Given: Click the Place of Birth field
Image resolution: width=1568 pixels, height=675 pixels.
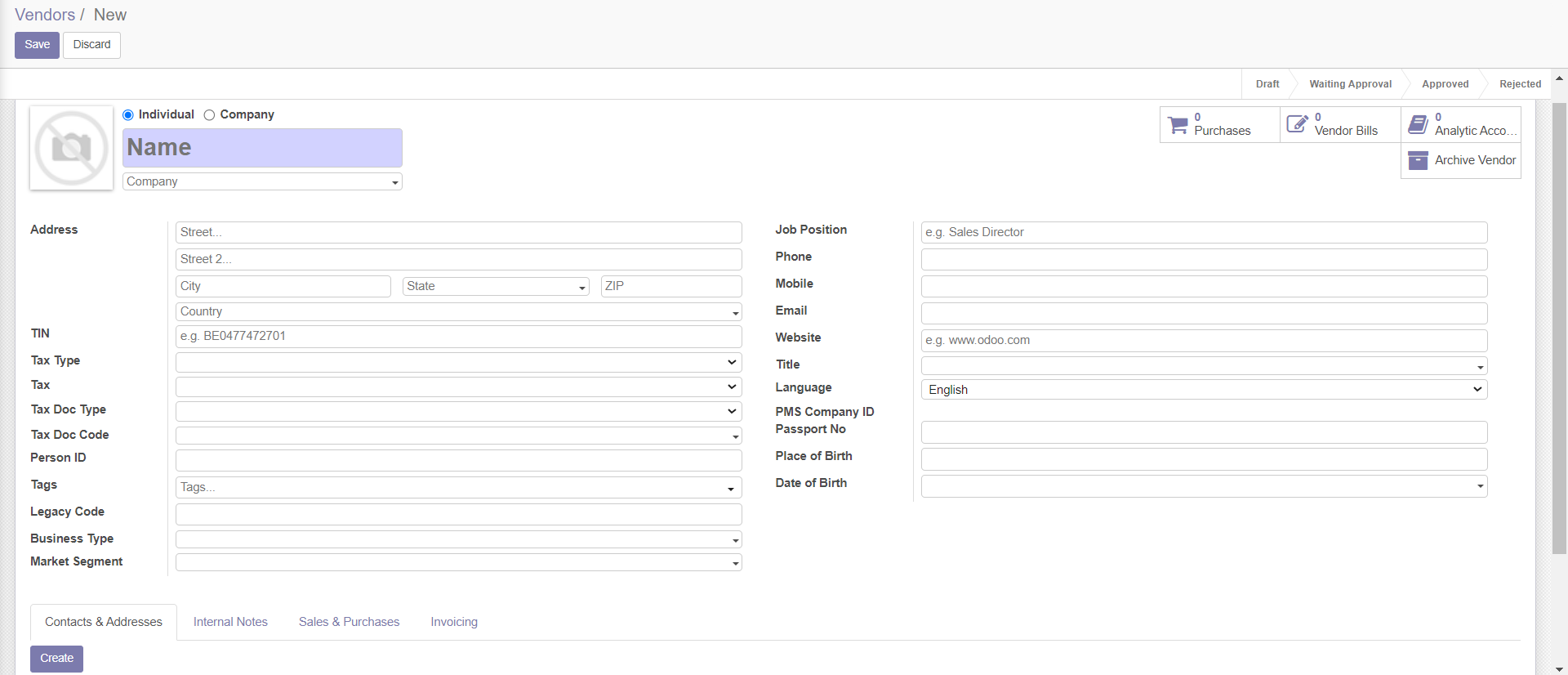Looking at the screenshot, I should click(x=1204, y=459).
